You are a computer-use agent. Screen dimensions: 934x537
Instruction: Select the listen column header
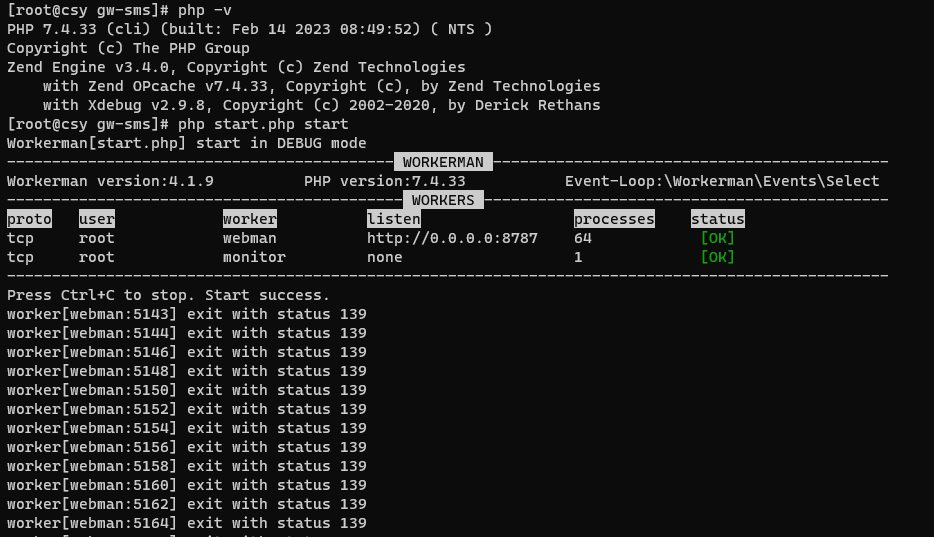pyautogui.click(x=394, y=219)
